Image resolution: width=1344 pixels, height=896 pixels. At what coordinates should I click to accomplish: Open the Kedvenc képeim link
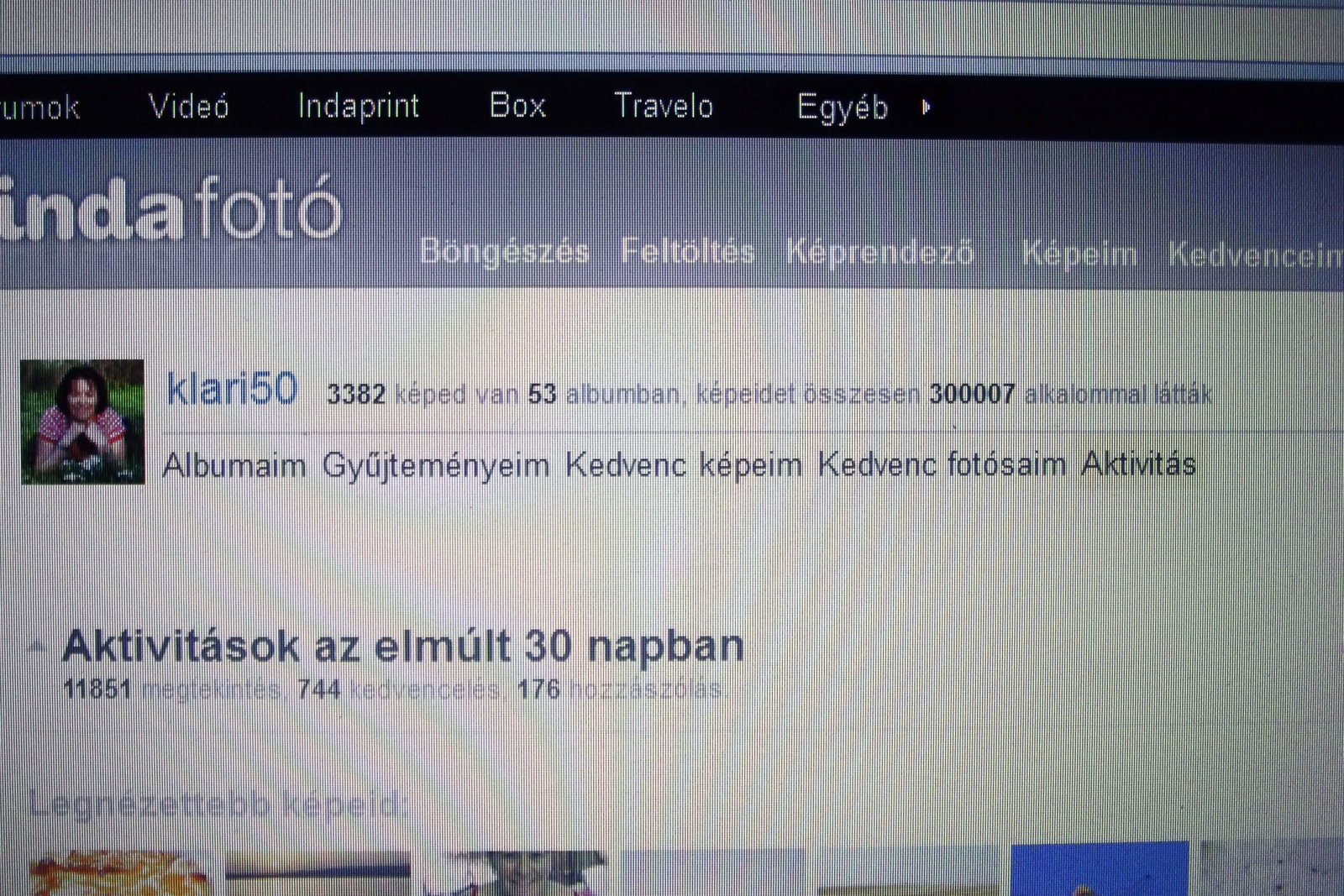pos(684,465)
